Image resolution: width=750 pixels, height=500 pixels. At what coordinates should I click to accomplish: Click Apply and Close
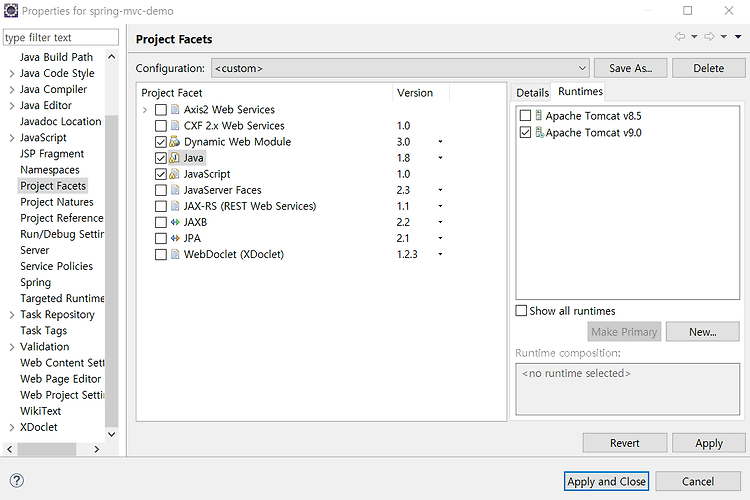click(x=606, y=481)
